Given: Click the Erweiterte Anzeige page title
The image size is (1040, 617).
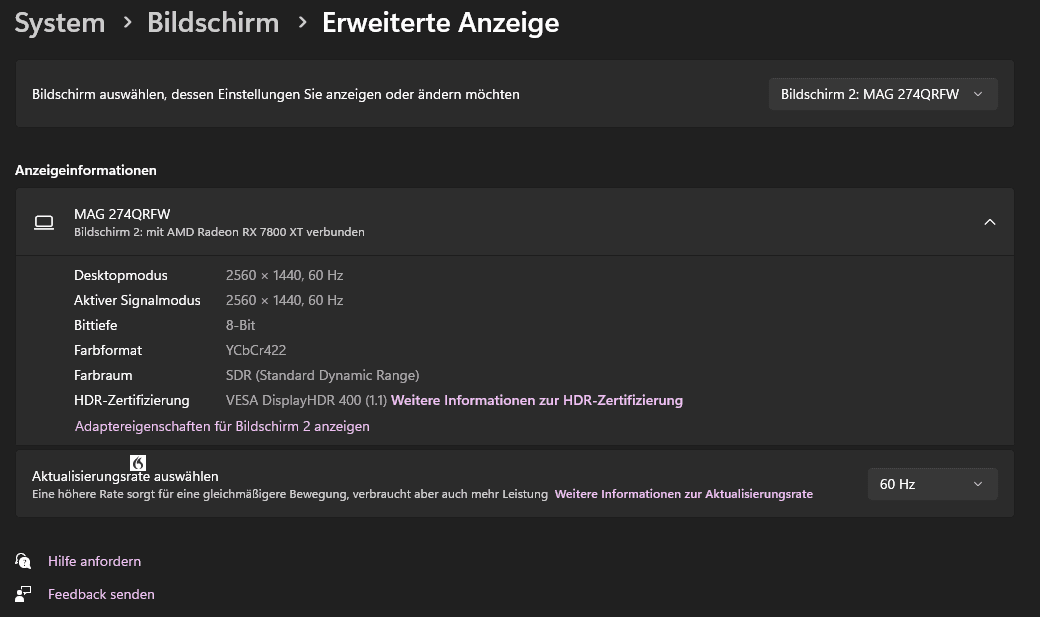Looking at the screenshot, I should click(x=440, y=23).
